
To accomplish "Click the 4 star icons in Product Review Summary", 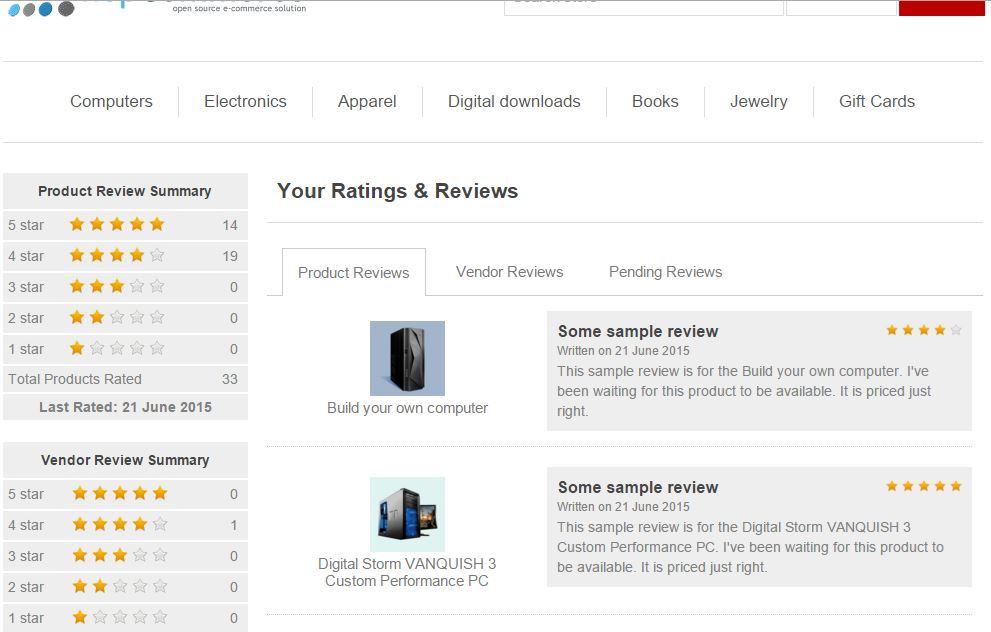I will (x=116, y=256).
